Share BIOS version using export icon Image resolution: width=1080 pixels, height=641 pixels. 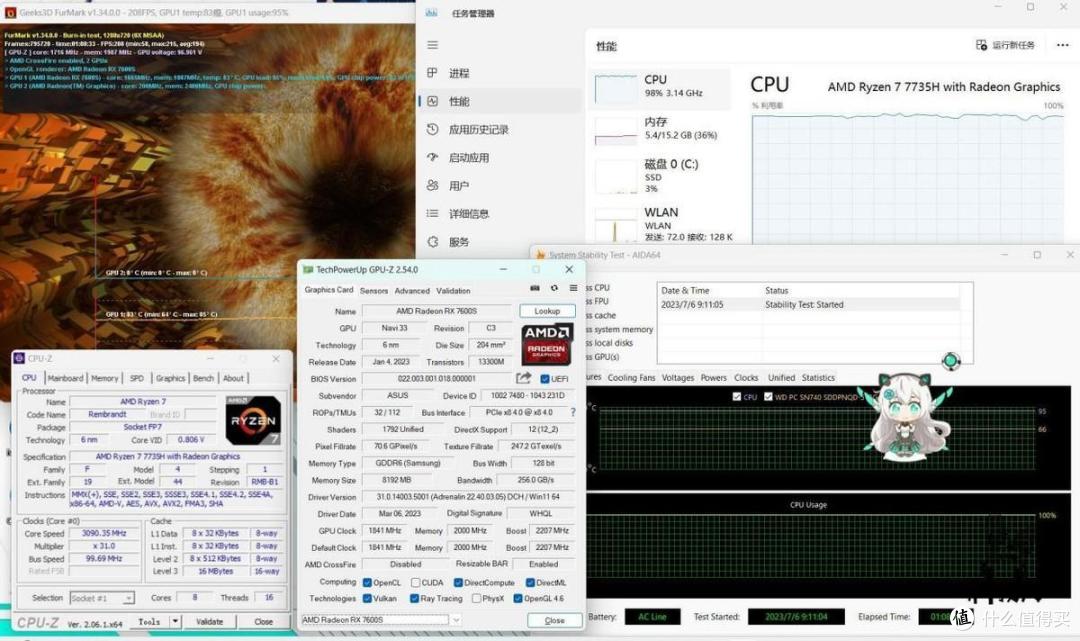[523, 378]
